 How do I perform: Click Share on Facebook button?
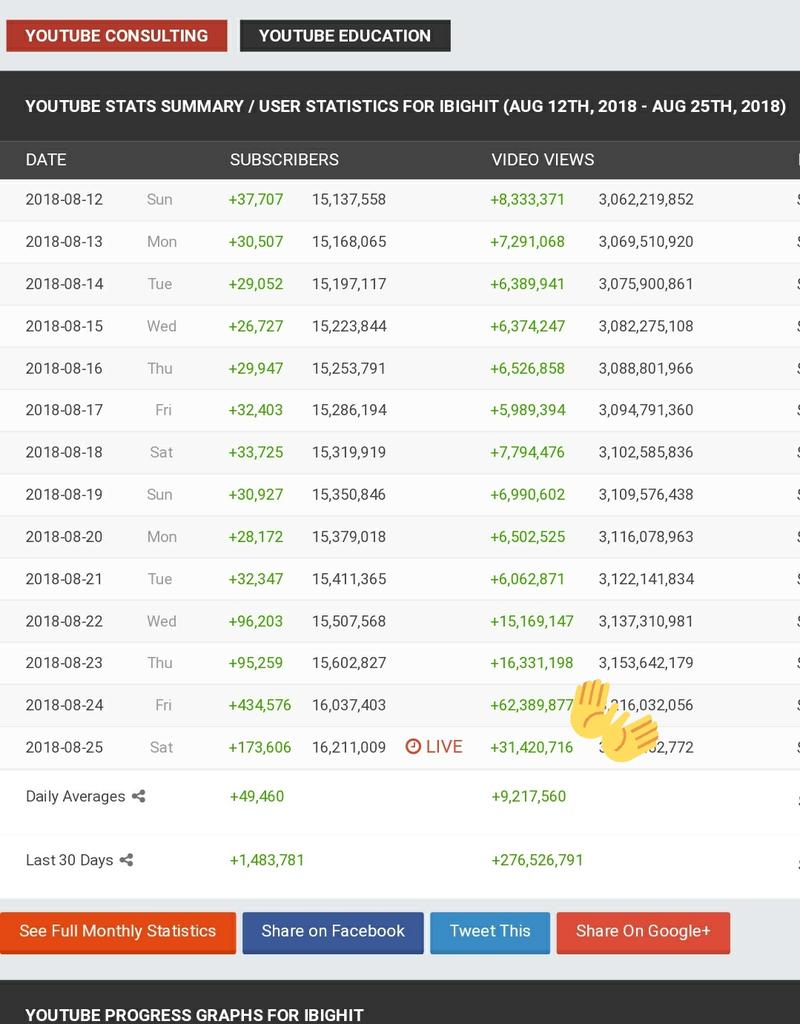333,932
